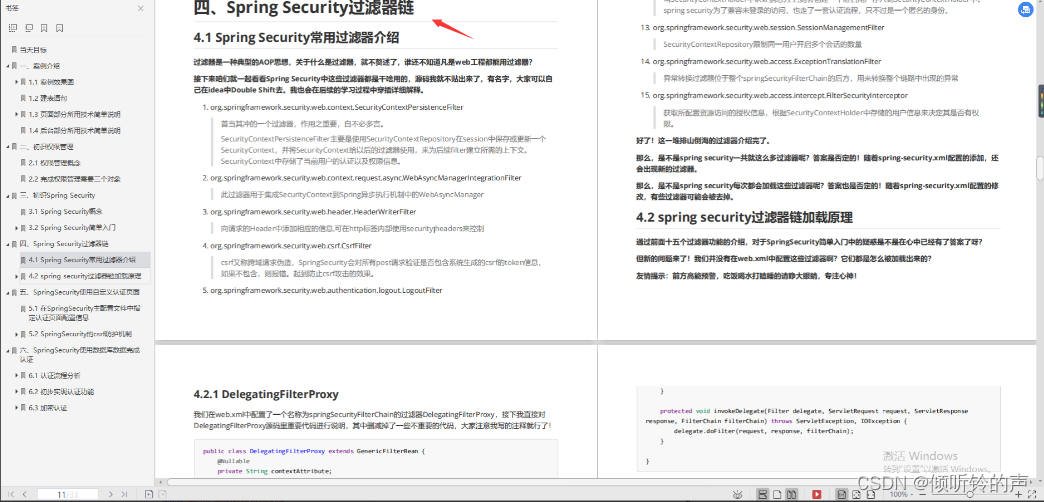Click heading 4.2.1 DelegatingFilterProxy

[266, 393]
